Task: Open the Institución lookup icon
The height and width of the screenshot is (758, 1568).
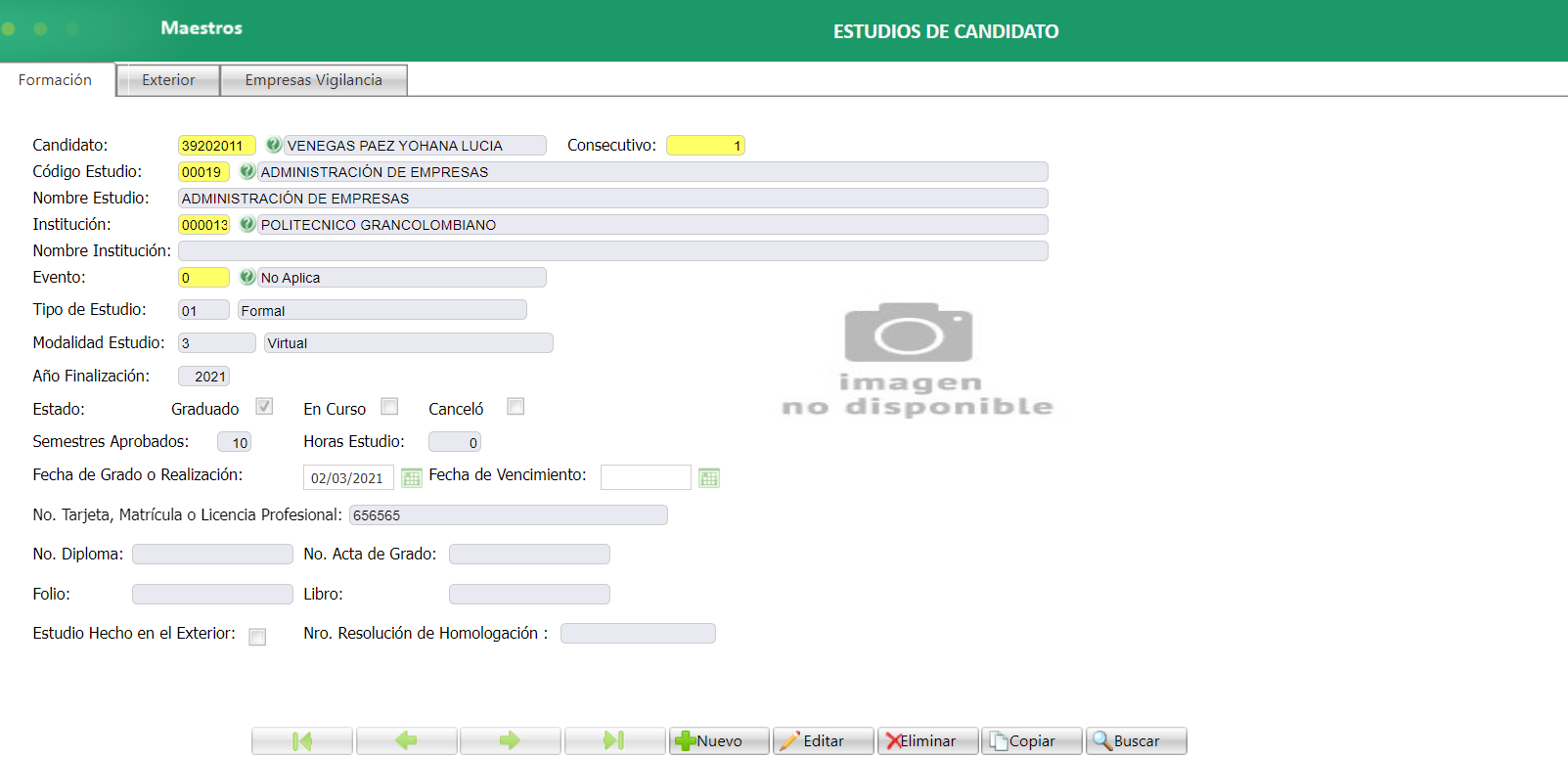Action: tap(247, 224)
